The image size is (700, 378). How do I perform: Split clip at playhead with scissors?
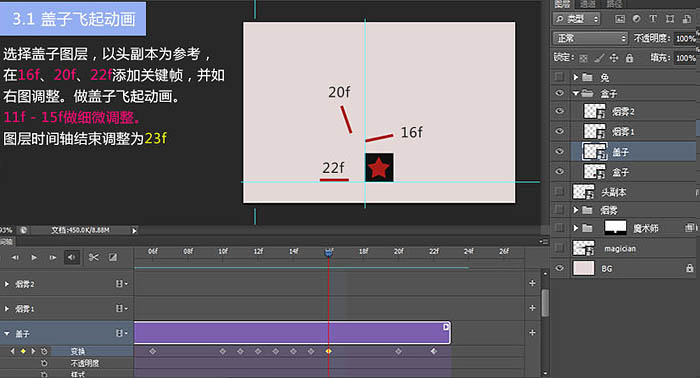(x=93, y=257)
